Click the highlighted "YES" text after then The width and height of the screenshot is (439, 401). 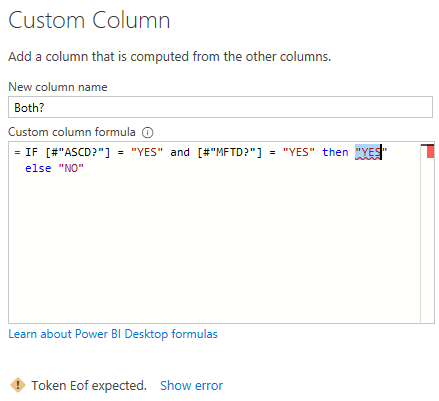point(368,152)
